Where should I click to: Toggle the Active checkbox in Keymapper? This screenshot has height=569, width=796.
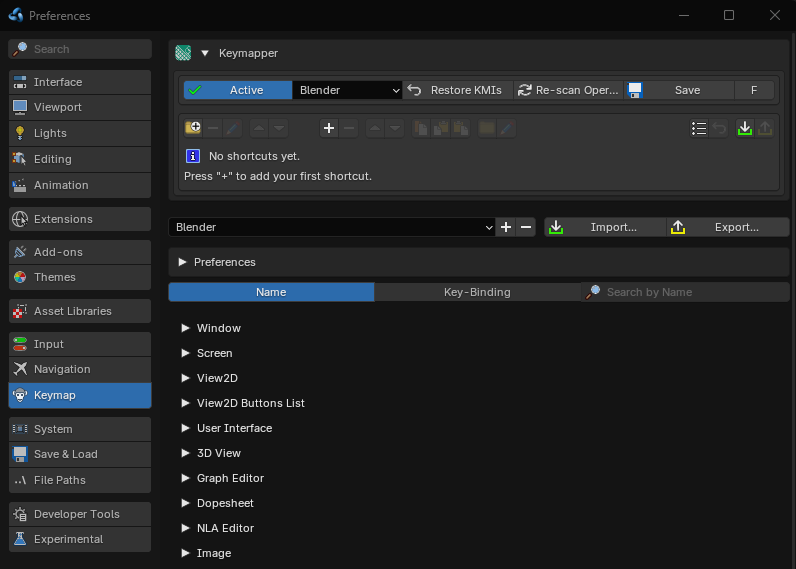pyautogui.click(x=238, y=90)
